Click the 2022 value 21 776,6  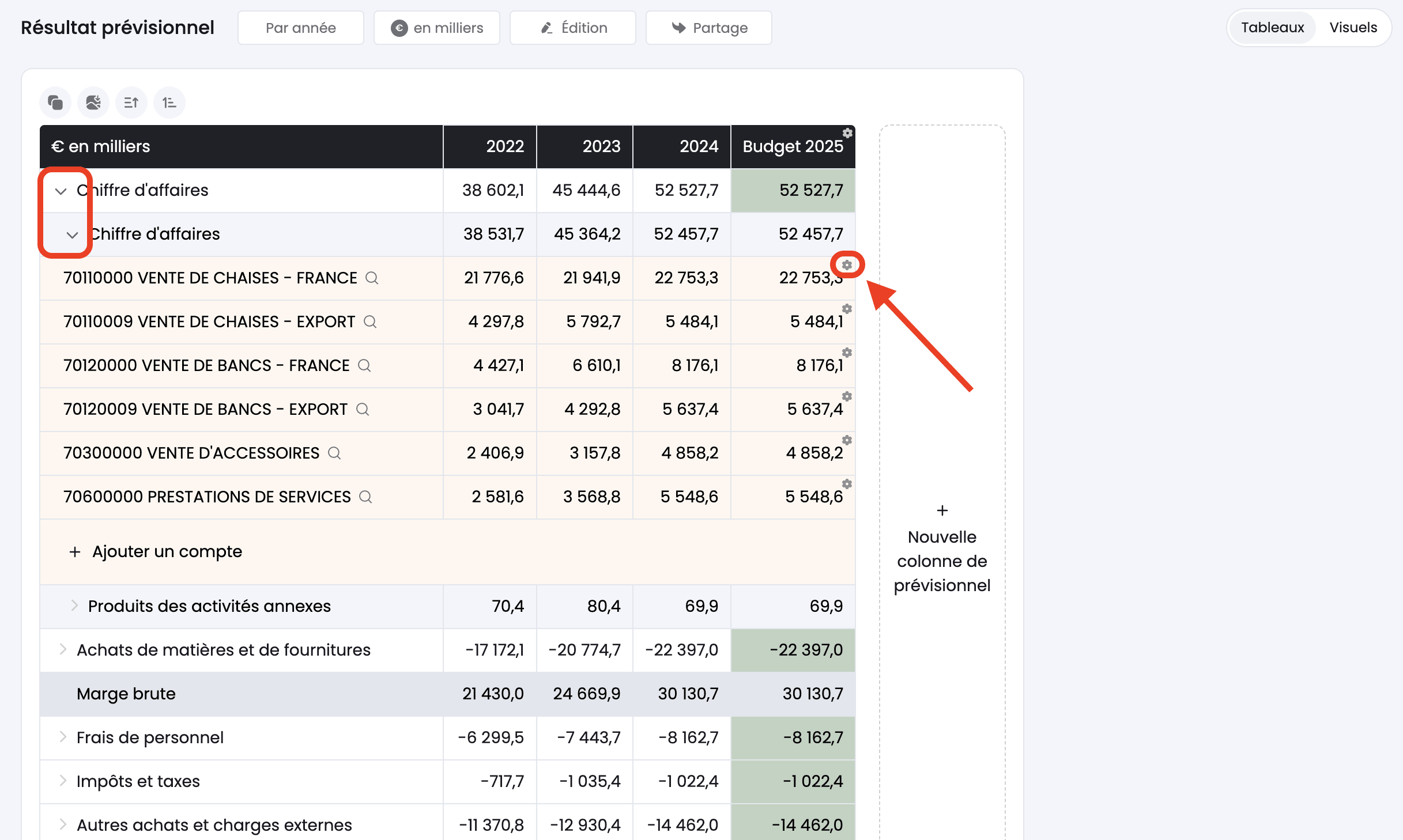point(494,278)
